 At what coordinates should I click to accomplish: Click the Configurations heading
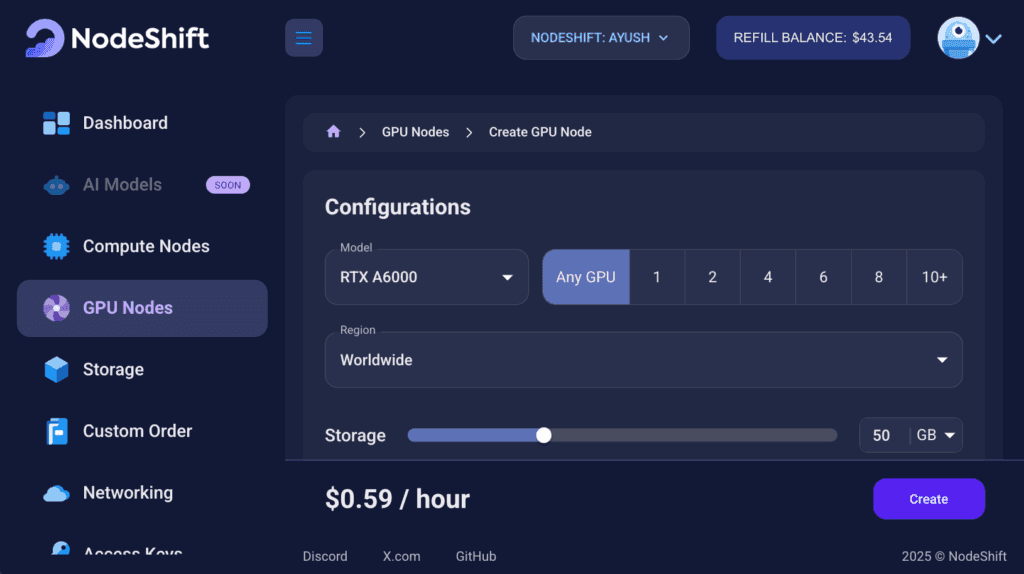click(398, 207)
